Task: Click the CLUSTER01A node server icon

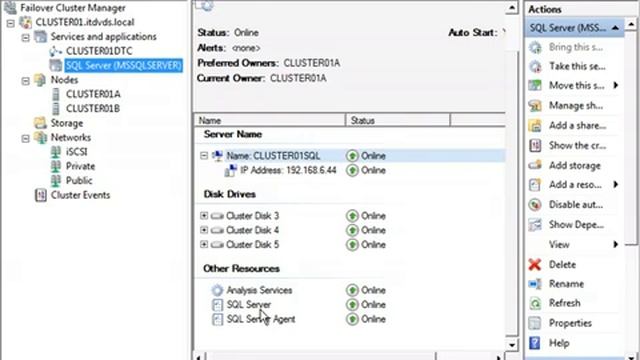Action: tap(56, 94)
